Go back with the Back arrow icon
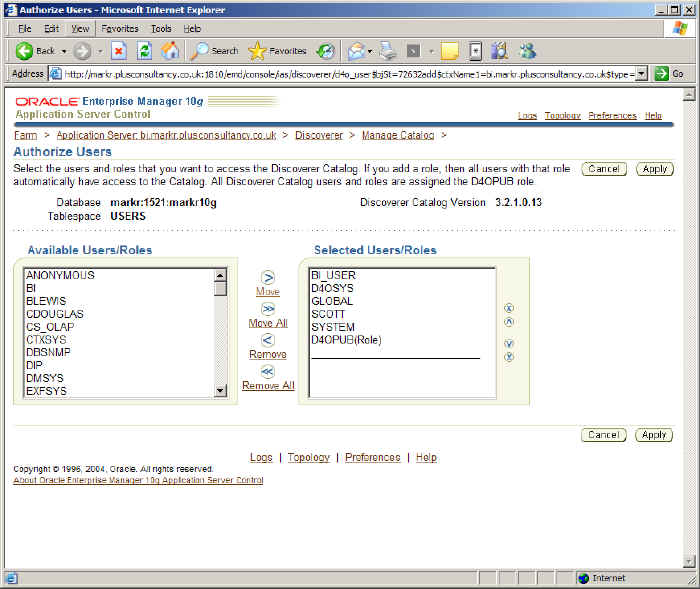This screenshot has height=589, width=700. pos(24,51)
